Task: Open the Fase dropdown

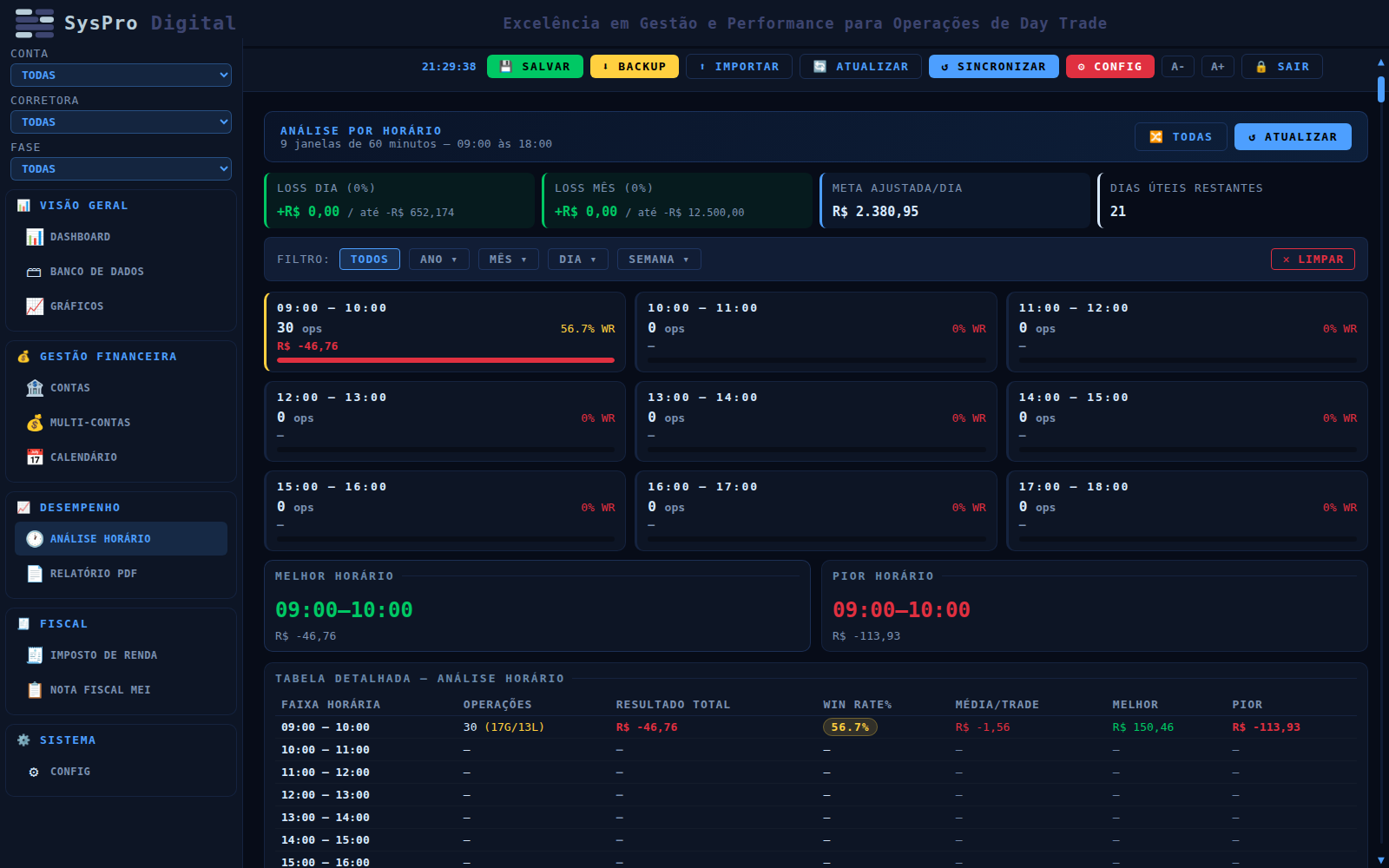Action: pos(121,169)
